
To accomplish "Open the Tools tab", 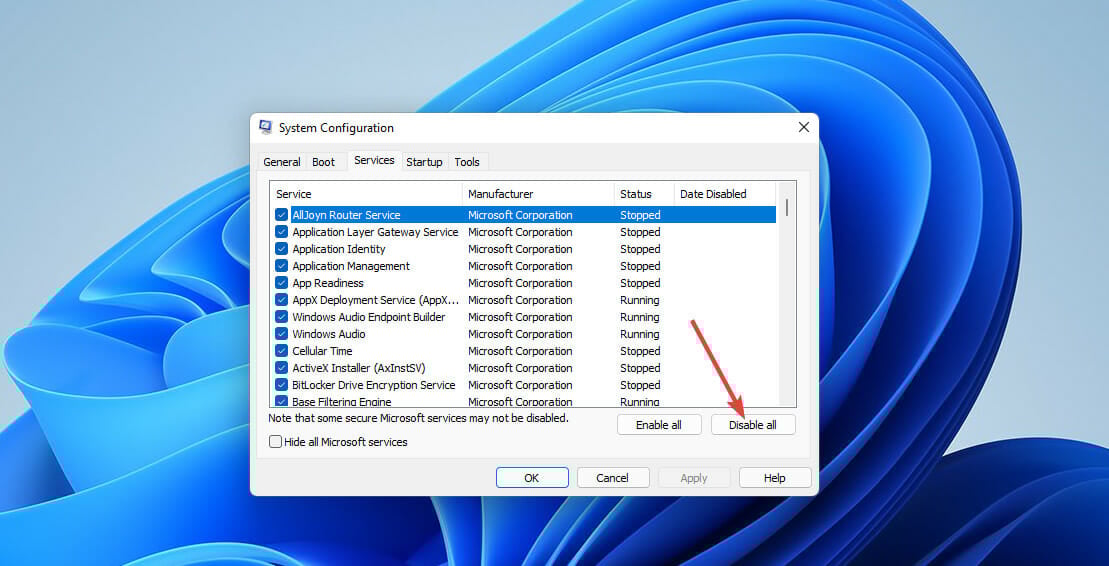I will 467,162.
